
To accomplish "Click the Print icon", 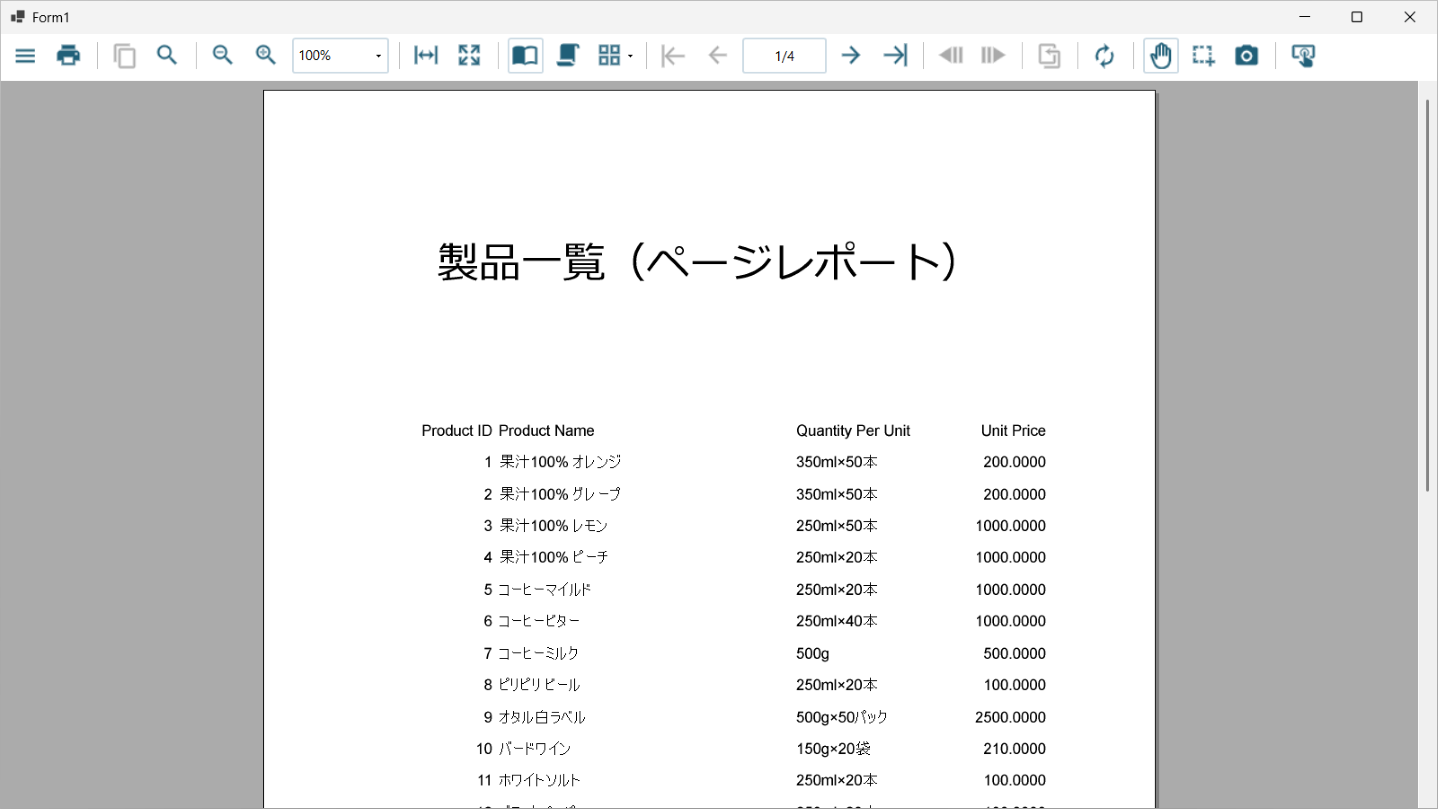I will [68, 56].
